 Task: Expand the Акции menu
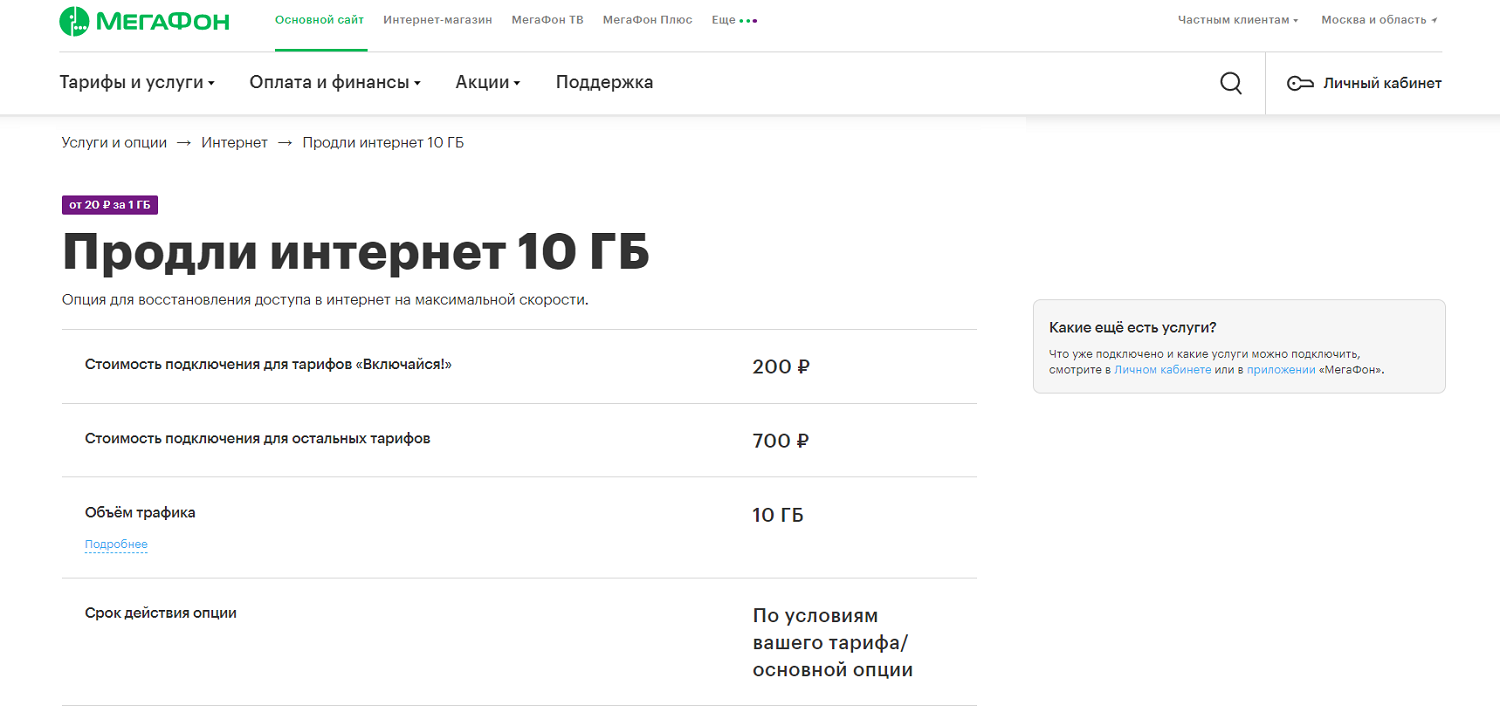488,82
